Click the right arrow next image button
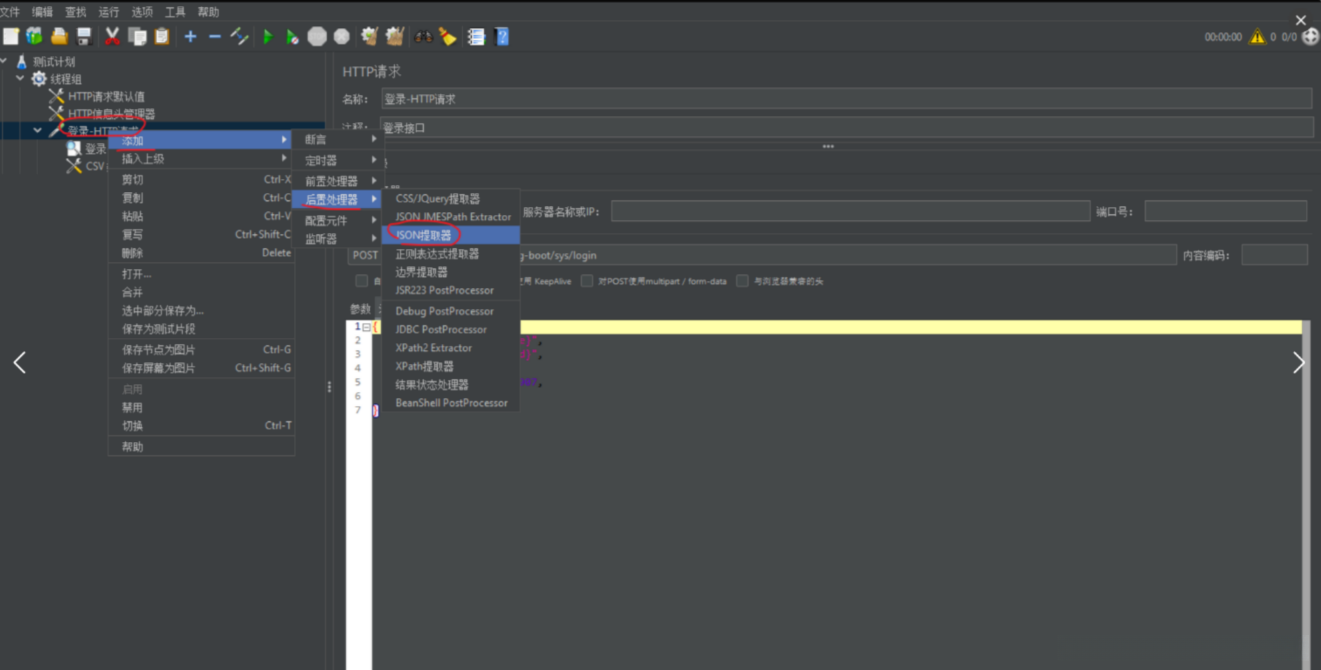 coord(1298,363)
